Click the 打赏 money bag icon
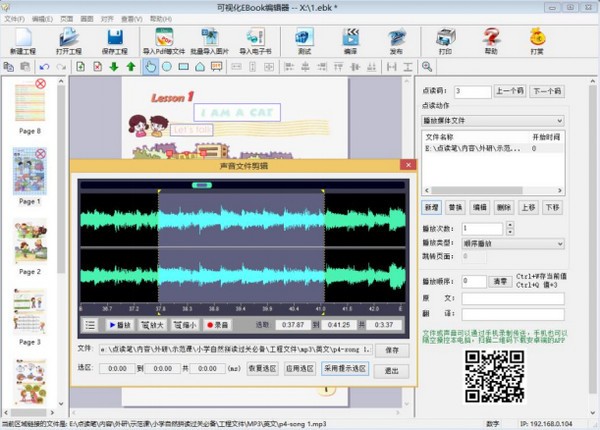This screenshot has width=600, height=430. [537, 39]
